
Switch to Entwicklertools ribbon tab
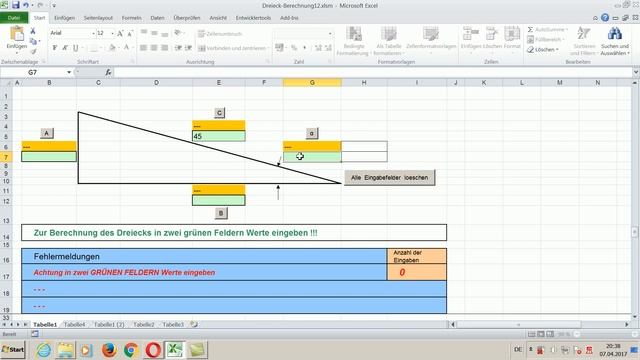[253, 18]
